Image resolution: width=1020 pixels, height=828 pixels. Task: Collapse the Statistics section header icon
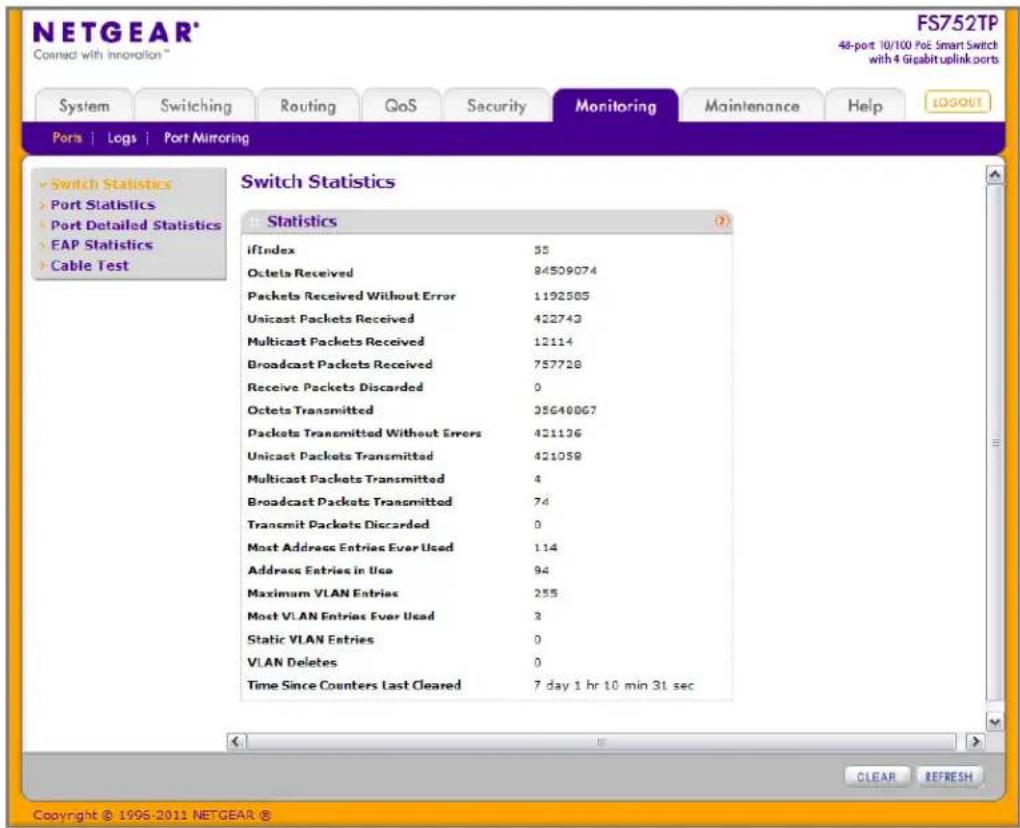pyautogui.click(x=255, y=222)
